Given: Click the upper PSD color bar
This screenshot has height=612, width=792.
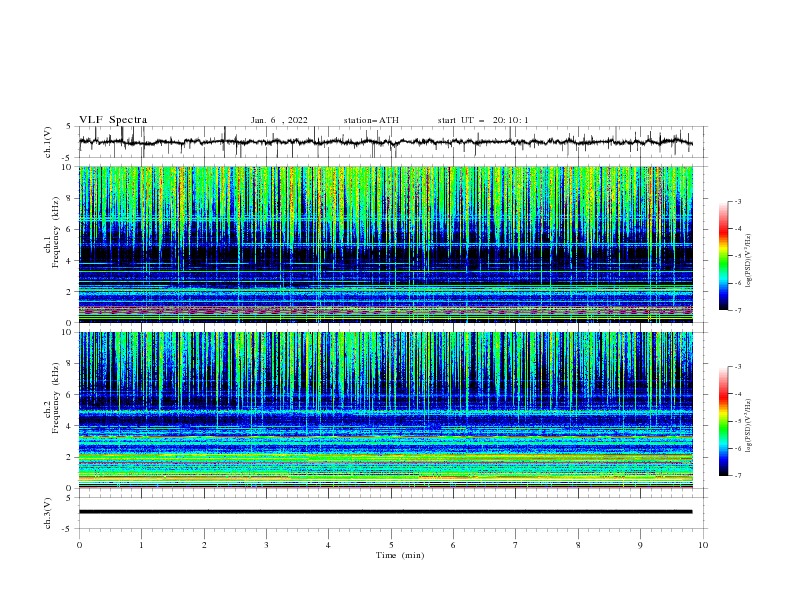Looking at the screenshot, I should (x=723, y=256).
